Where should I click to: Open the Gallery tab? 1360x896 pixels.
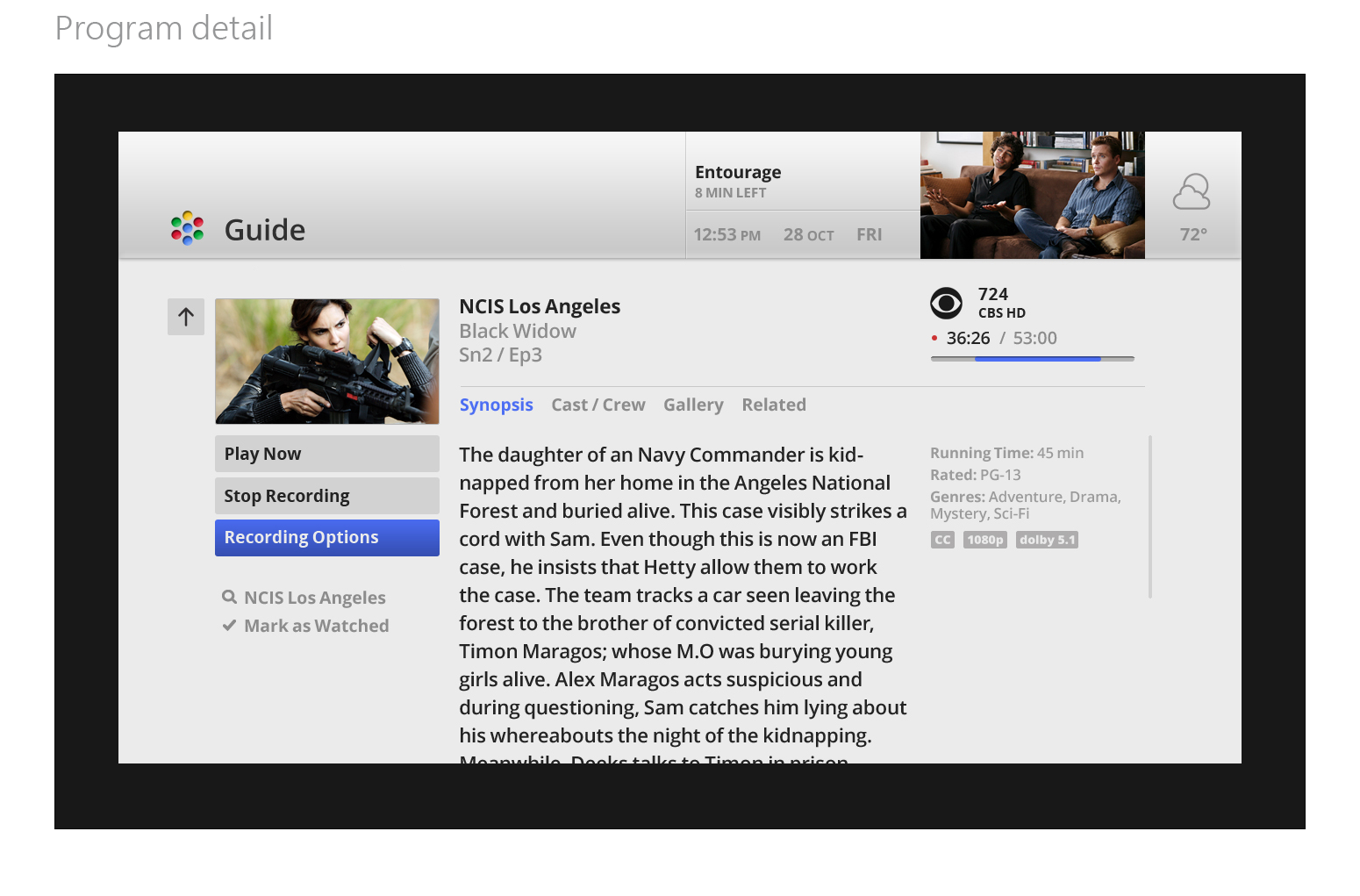click(693, 405)
